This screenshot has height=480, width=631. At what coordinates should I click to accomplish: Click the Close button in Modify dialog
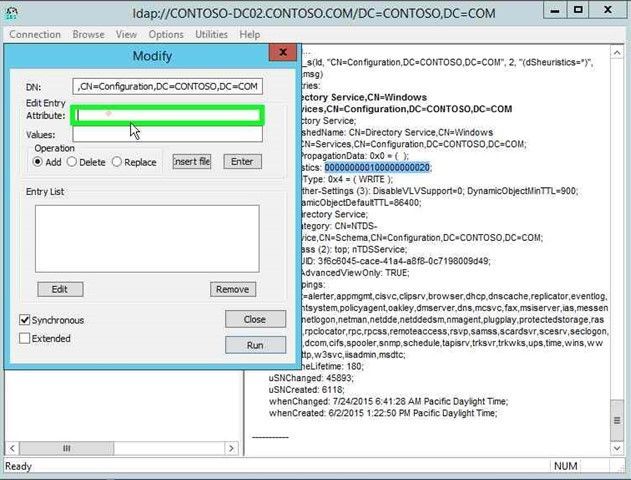coord(255,319)
